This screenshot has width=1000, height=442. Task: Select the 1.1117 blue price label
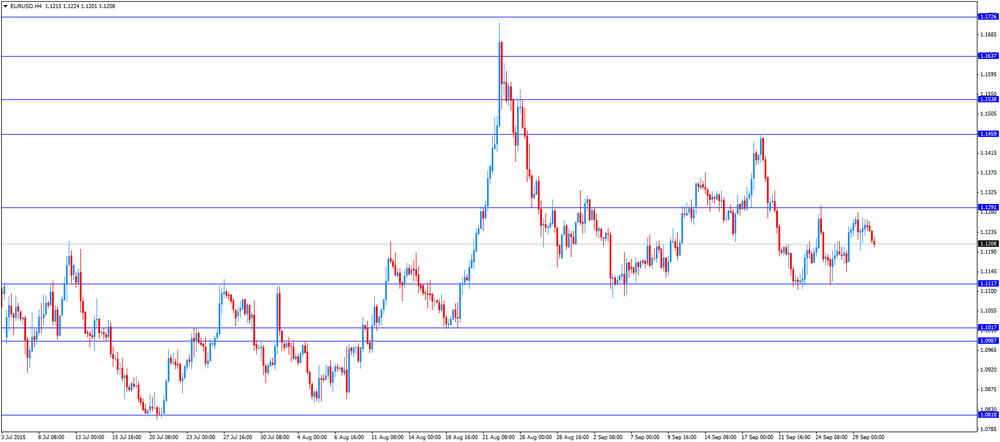coord(987,283)
